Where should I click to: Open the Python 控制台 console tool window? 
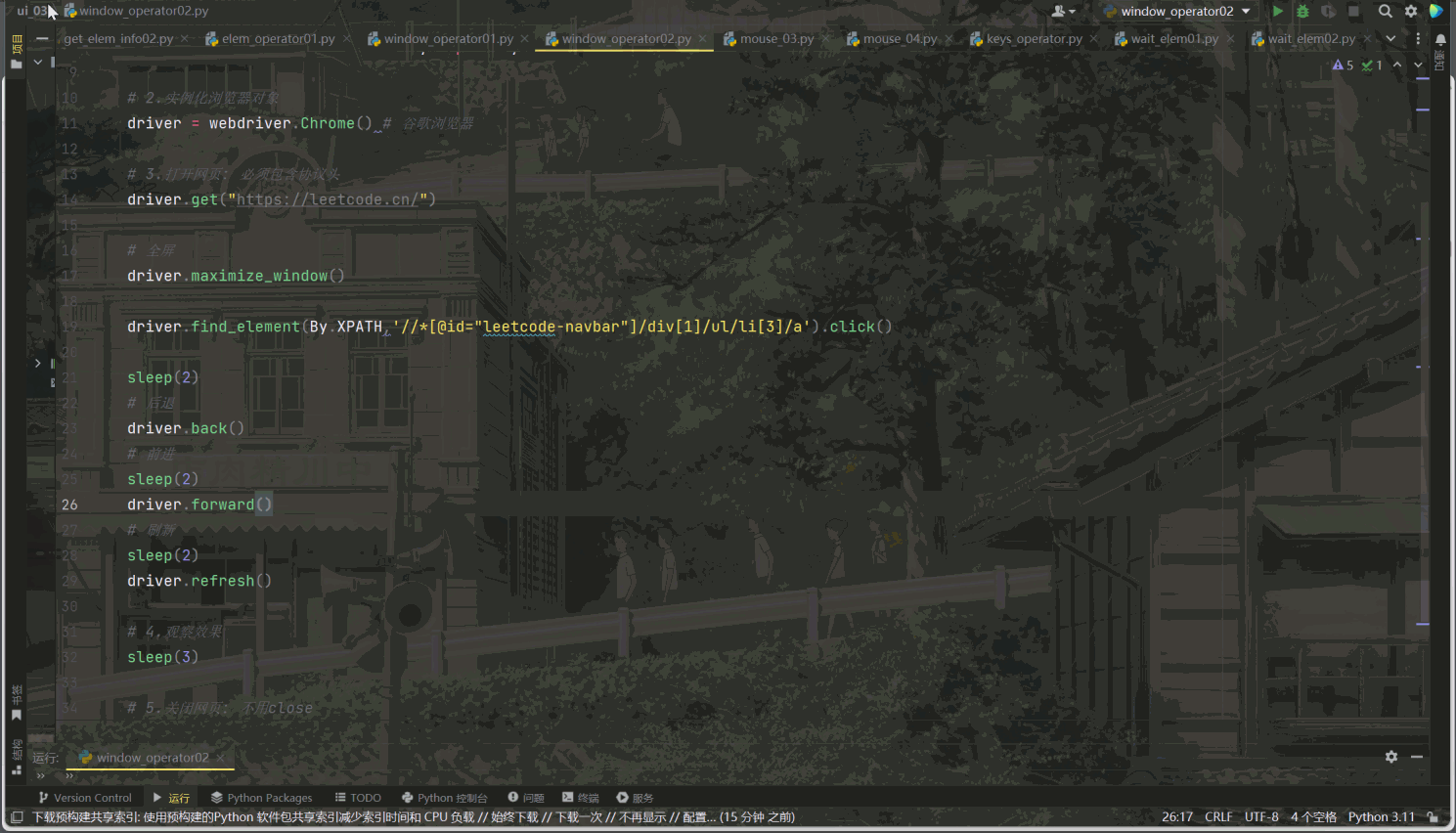coord(444,798)
